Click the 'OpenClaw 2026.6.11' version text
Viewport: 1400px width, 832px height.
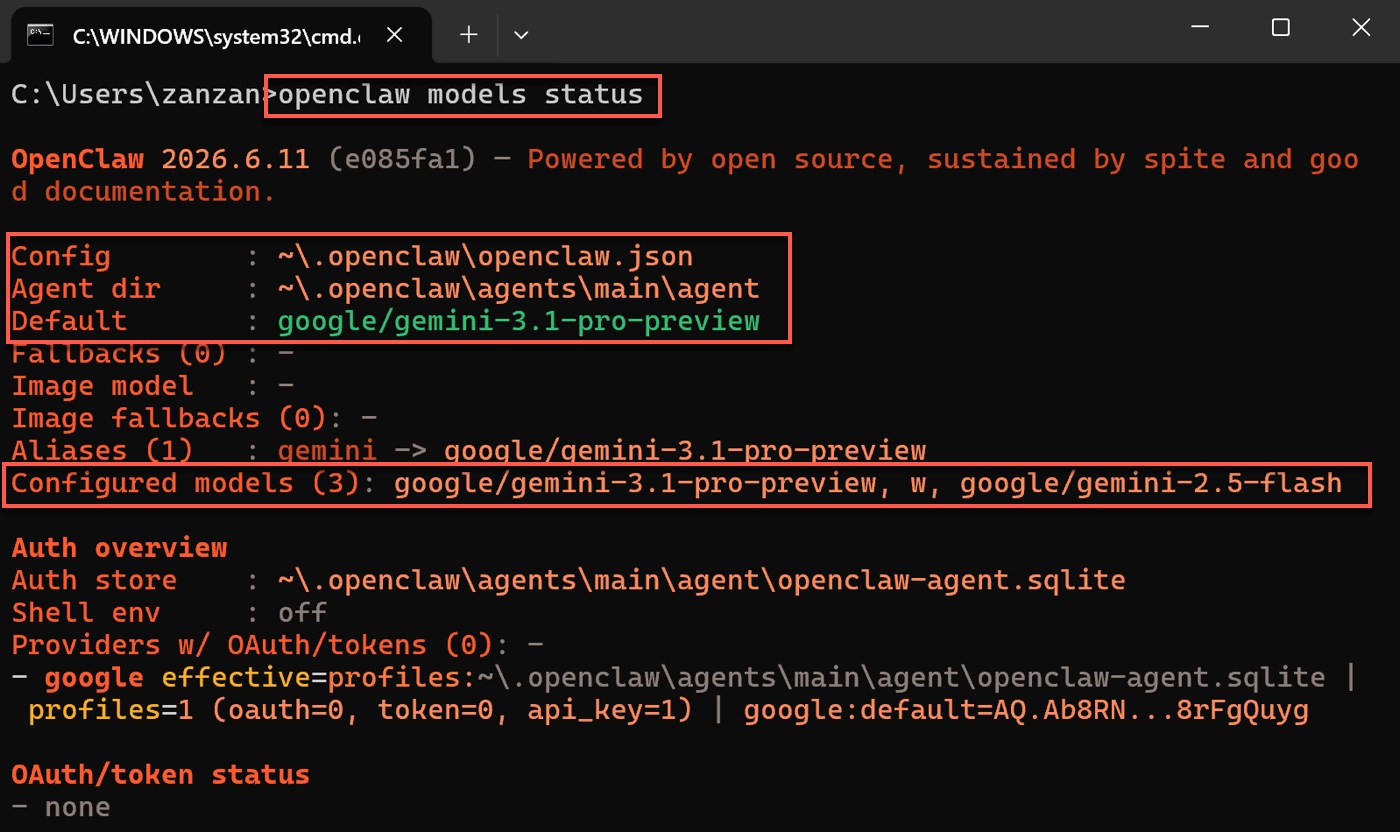[x=161, y=159]
